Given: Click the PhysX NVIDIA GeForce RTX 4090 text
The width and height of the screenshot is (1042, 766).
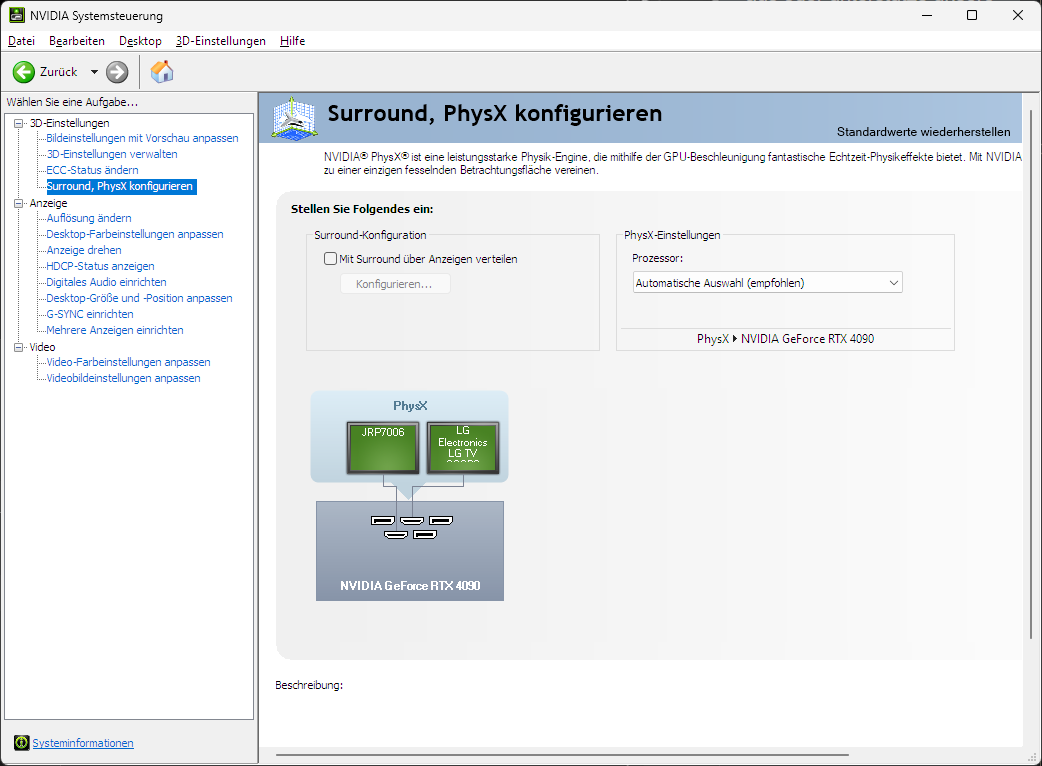Looking at the screenshot, I should tap(785, 339).
